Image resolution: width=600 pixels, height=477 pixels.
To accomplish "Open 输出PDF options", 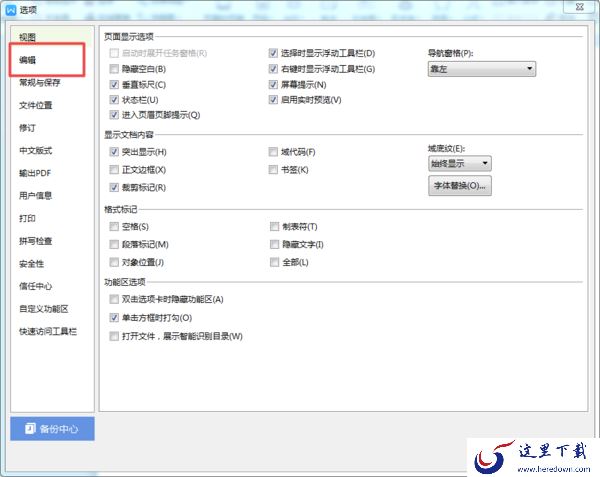I will [35, 173].
